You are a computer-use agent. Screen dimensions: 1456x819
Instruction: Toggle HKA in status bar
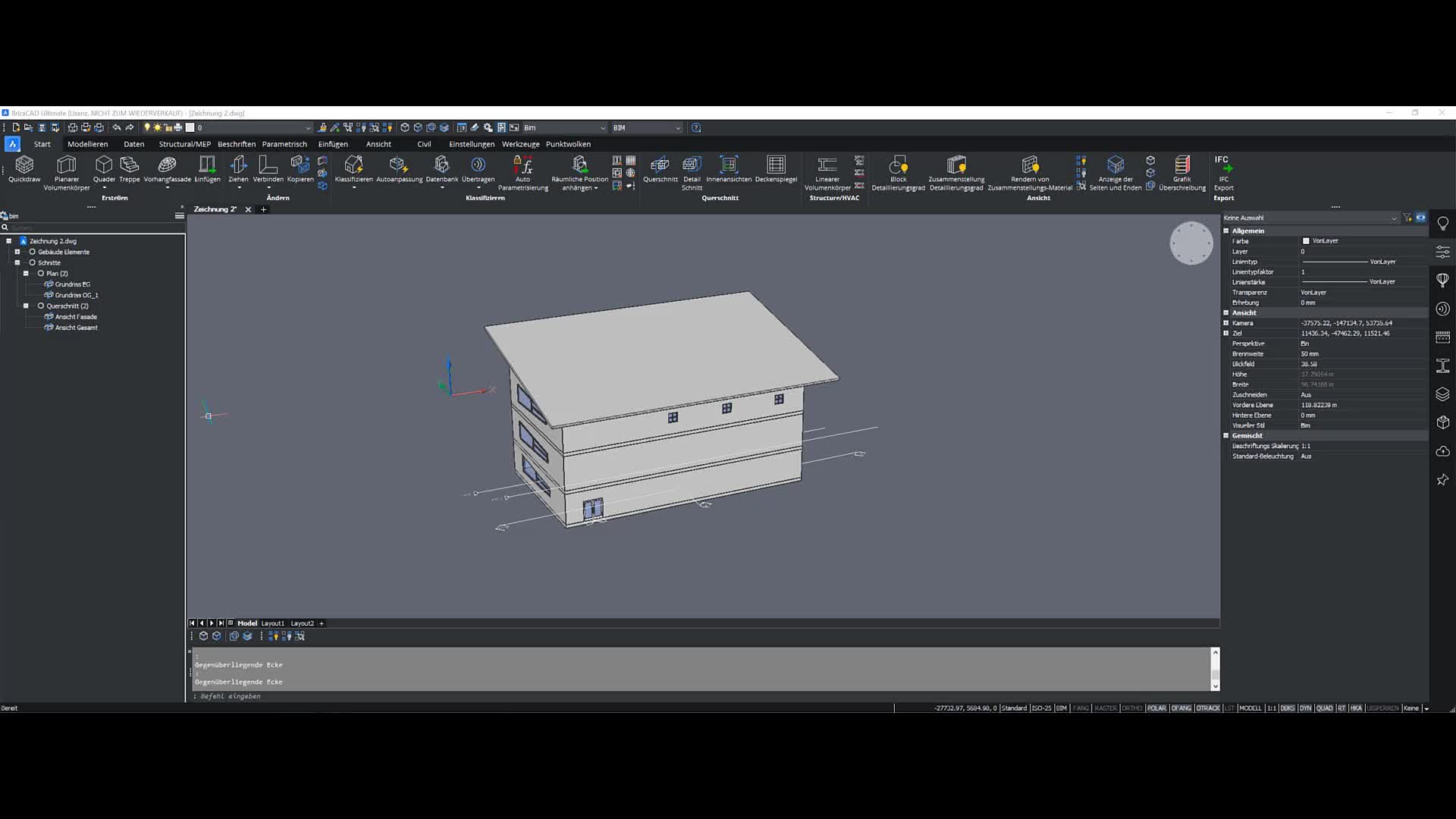coord(1355,708)
